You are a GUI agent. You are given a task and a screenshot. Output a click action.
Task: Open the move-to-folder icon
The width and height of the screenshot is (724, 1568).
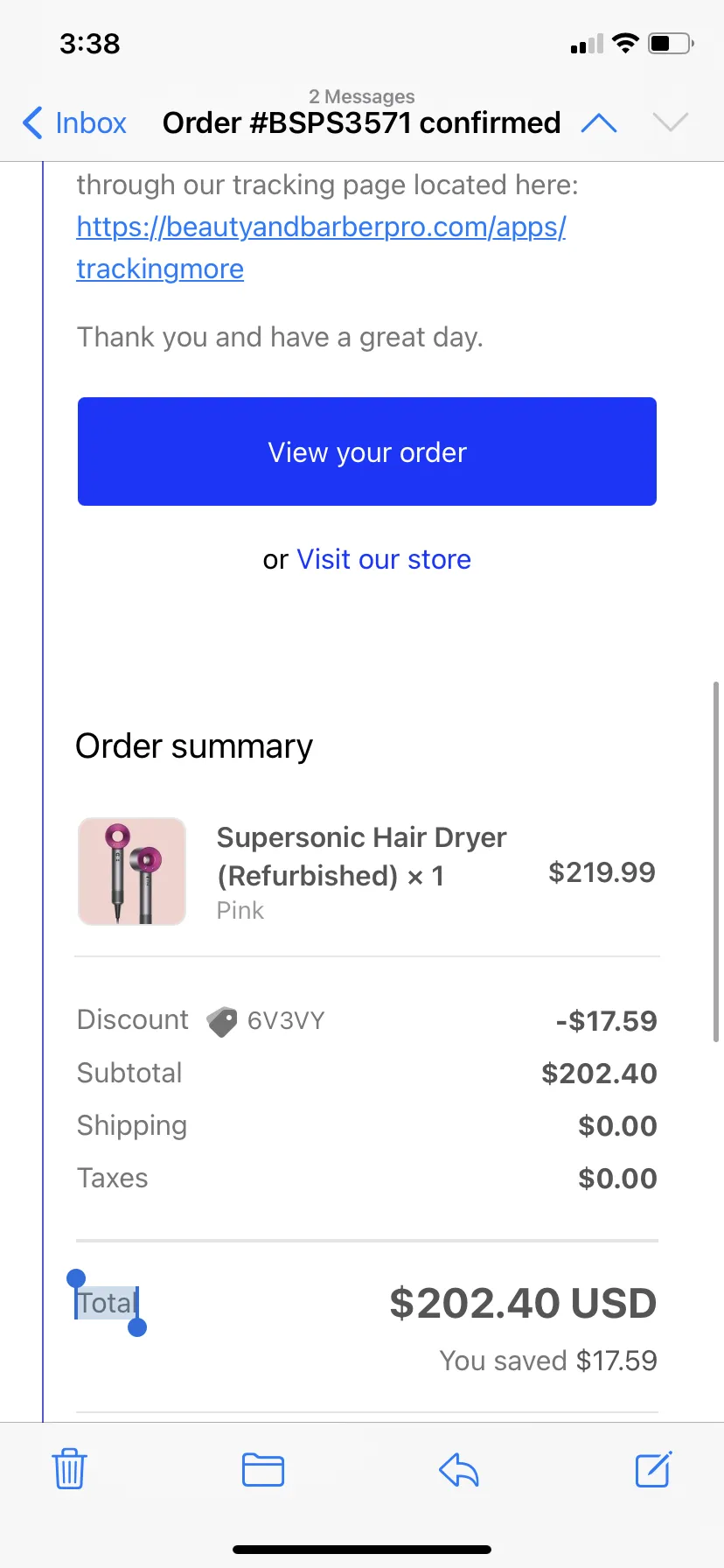tap(263, 1470)
